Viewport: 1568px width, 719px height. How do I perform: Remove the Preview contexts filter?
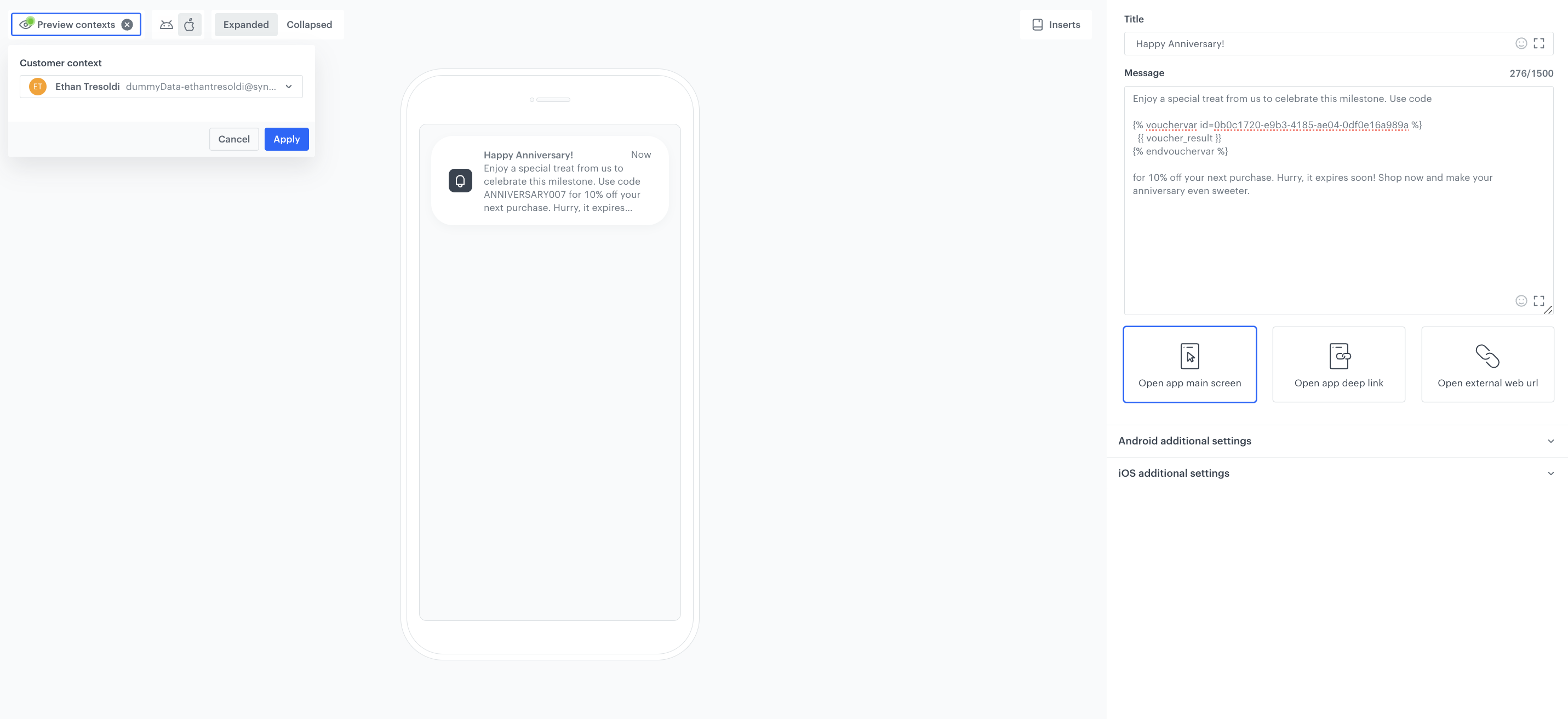point(127,24)
